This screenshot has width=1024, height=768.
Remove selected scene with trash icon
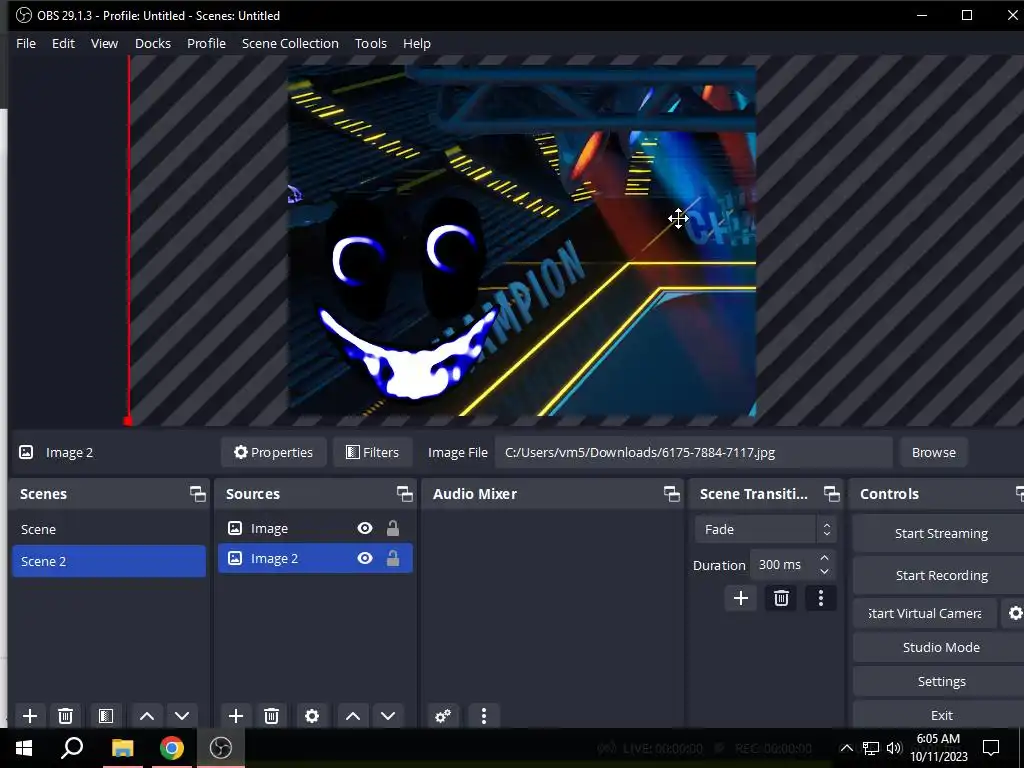coord(65,716)
